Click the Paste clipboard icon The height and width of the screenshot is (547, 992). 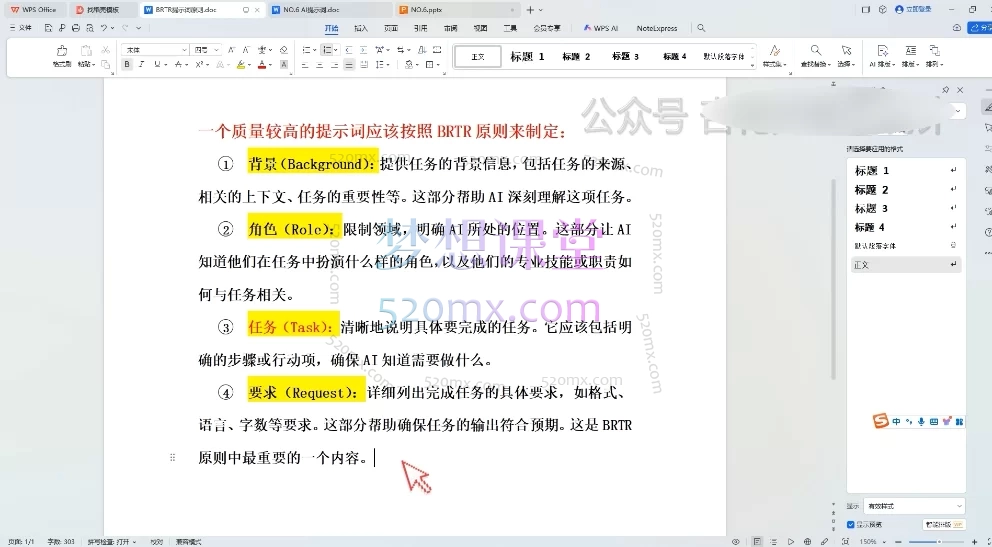86,52
